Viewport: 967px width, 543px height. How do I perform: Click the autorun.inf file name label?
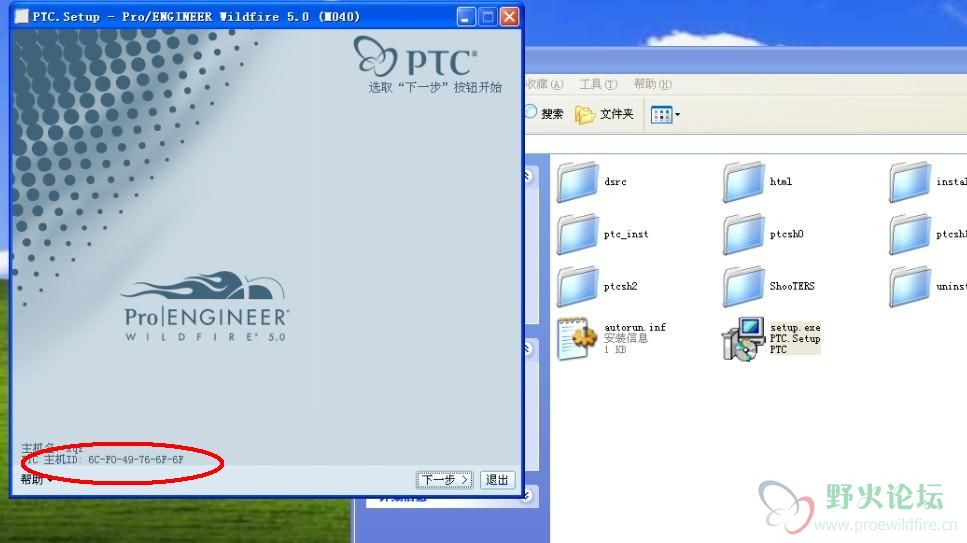[635, 328]
